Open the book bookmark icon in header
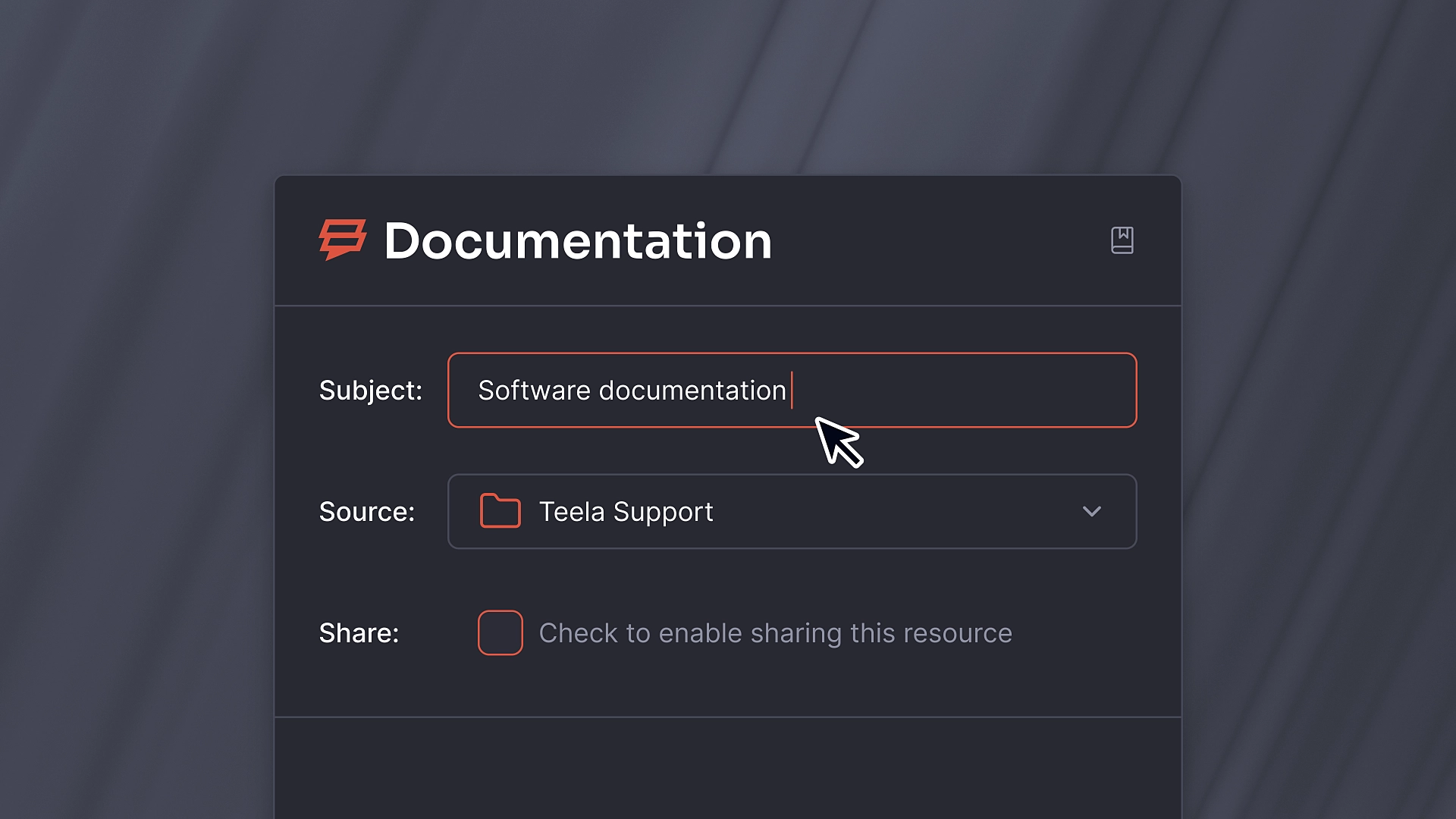Screen dimensions: 1456x819 [x=1122, y=240]
